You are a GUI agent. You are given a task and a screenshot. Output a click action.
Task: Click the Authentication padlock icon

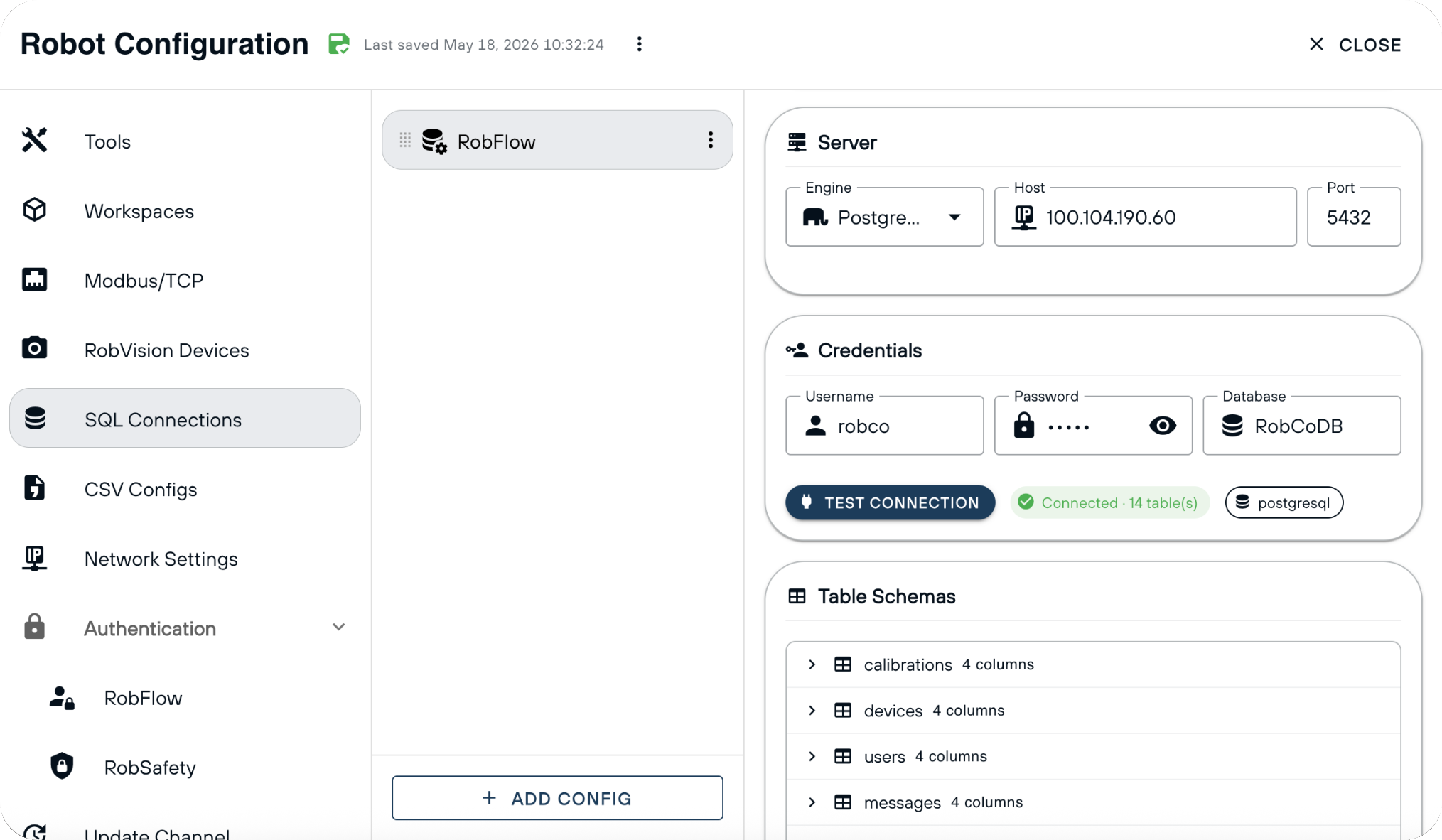point(34,627)
